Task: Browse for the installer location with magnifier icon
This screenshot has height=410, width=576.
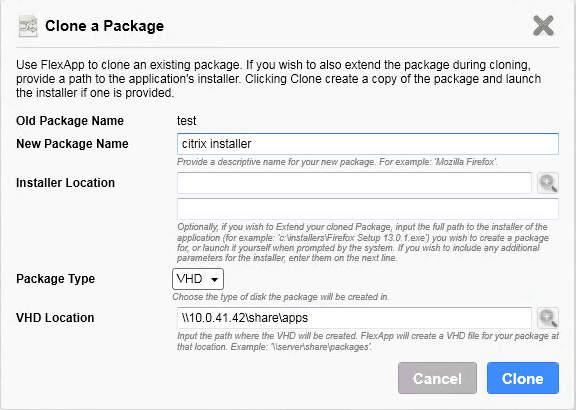Action: coord(548,183)
